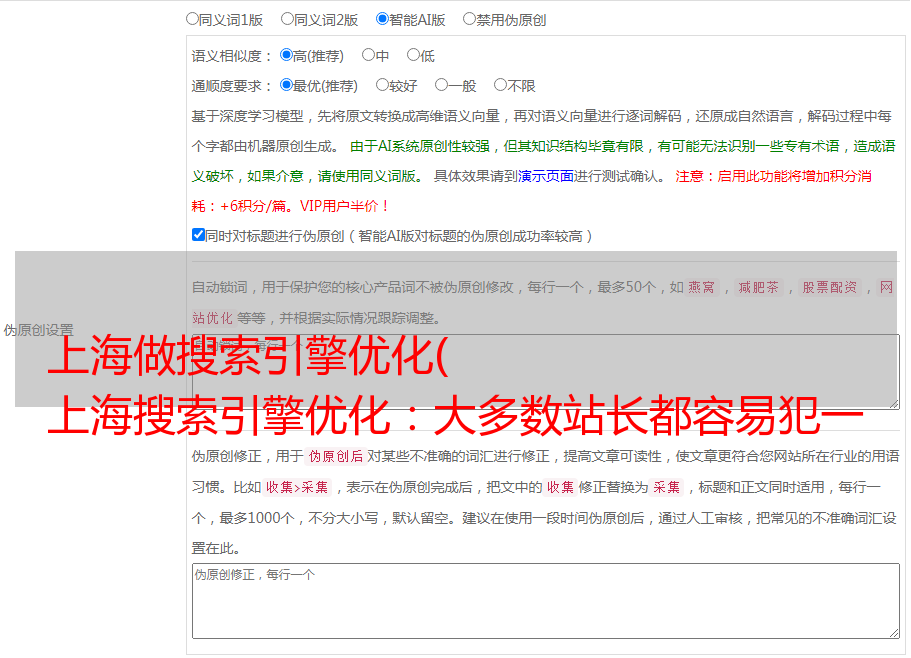911x658 pixels.
Task: Grab the resize handle of 伪原创修正 textarea
Action: coord(894,633)
